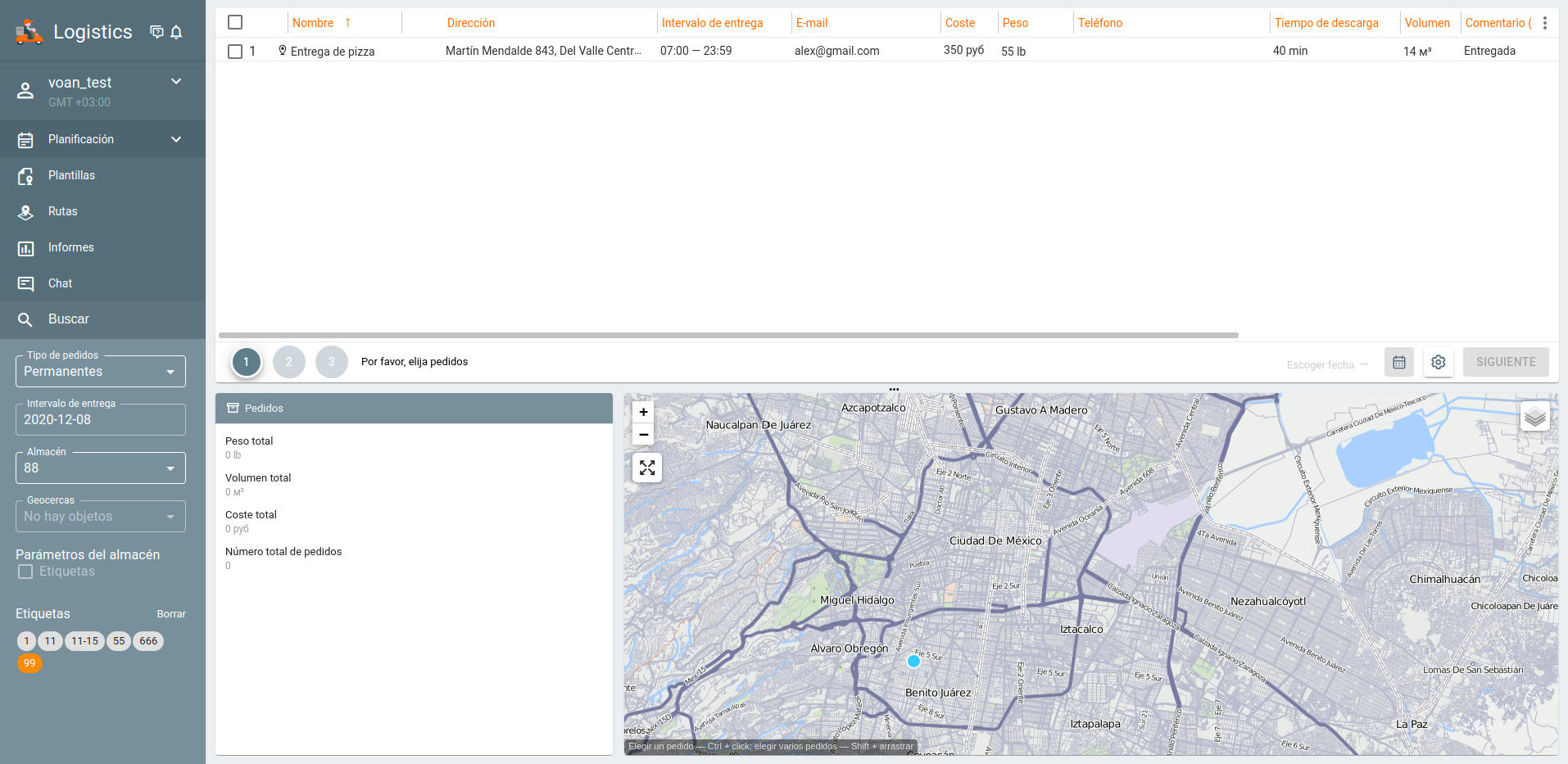
Task: Go to Rutas in sidebar
Action: (x=62, y=211)
